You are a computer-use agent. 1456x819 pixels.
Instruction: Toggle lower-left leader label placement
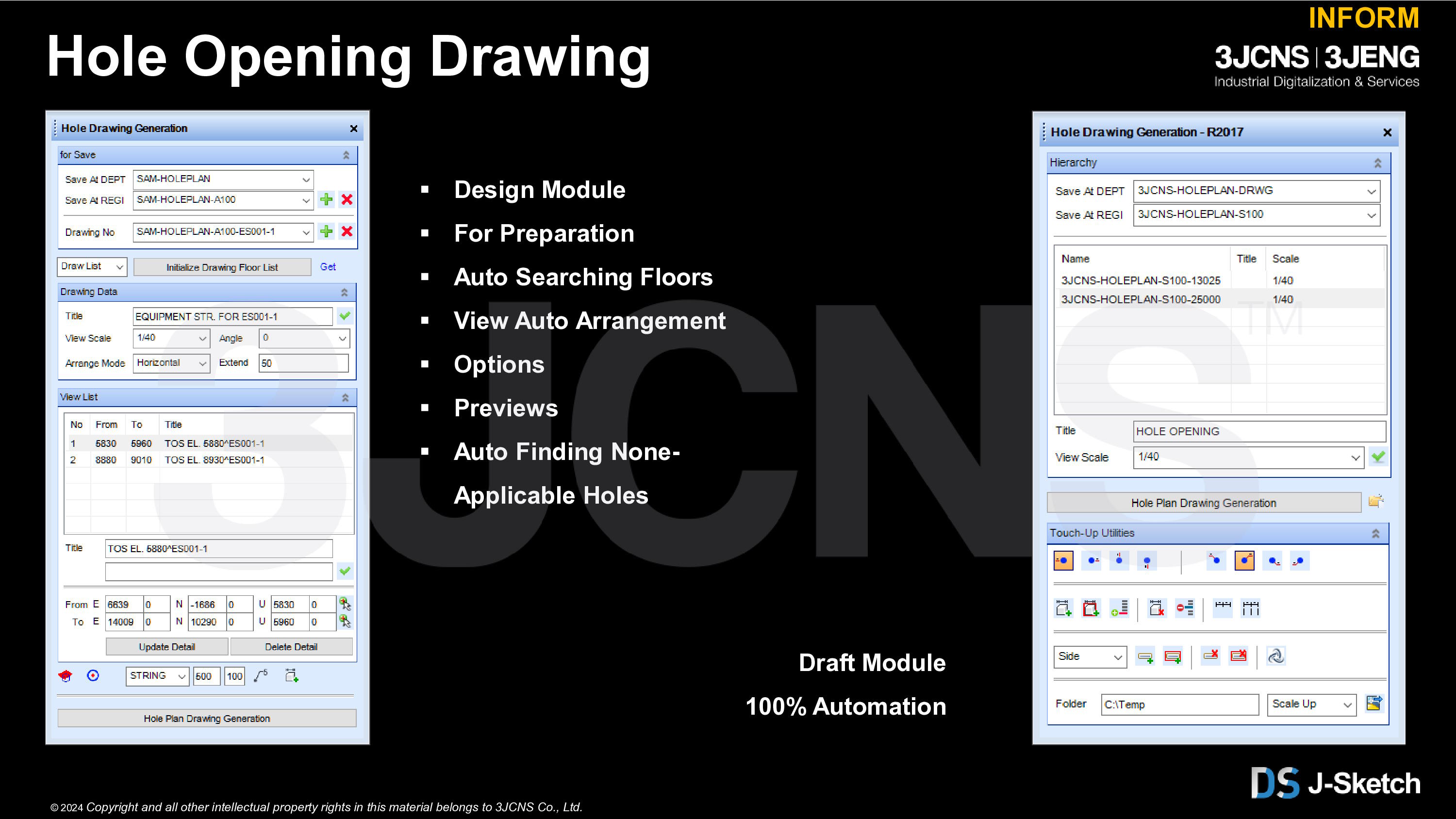[1299, 561]
